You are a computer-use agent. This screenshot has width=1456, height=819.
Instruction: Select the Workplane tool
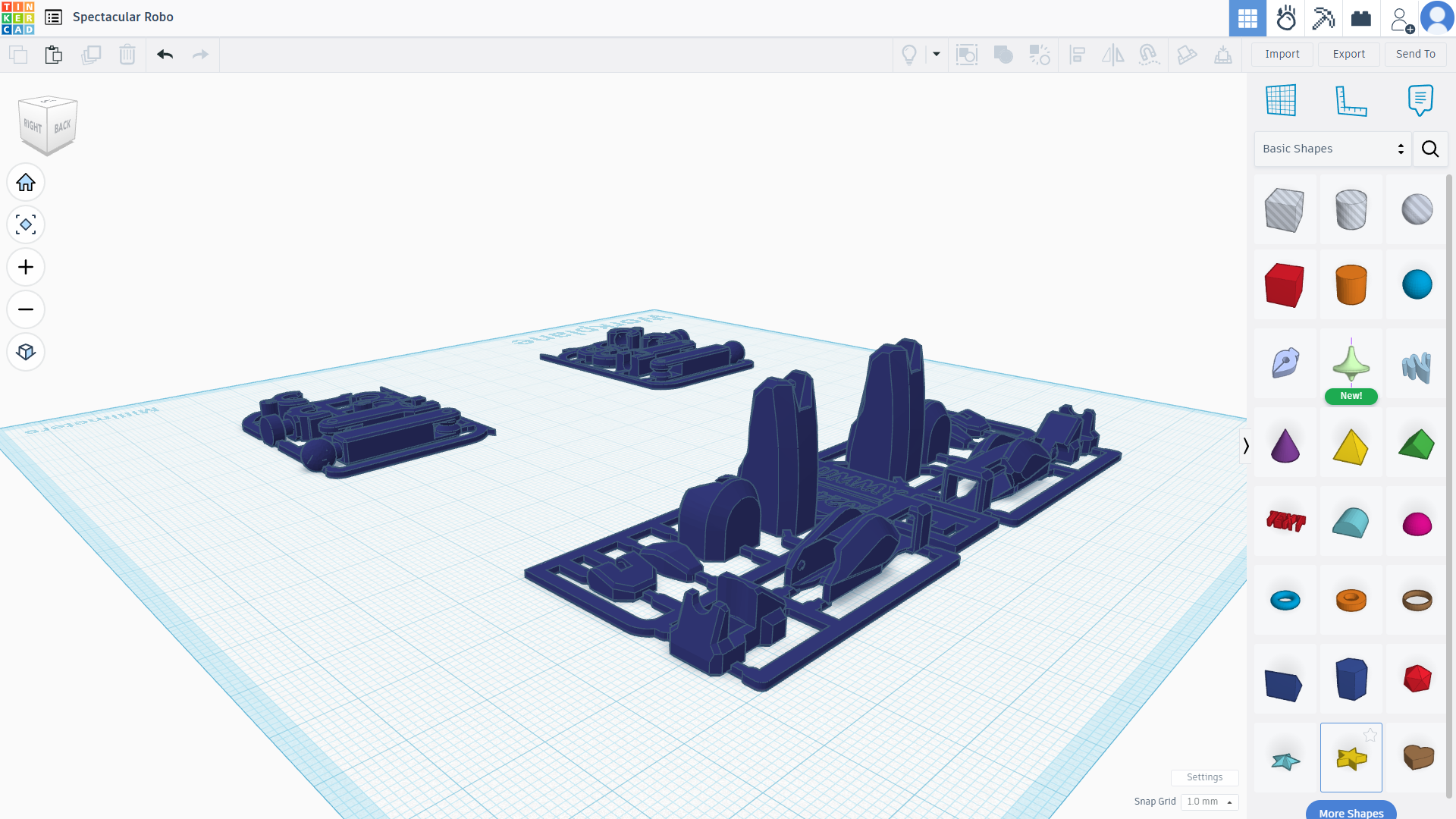click(x=1281, y=100)
